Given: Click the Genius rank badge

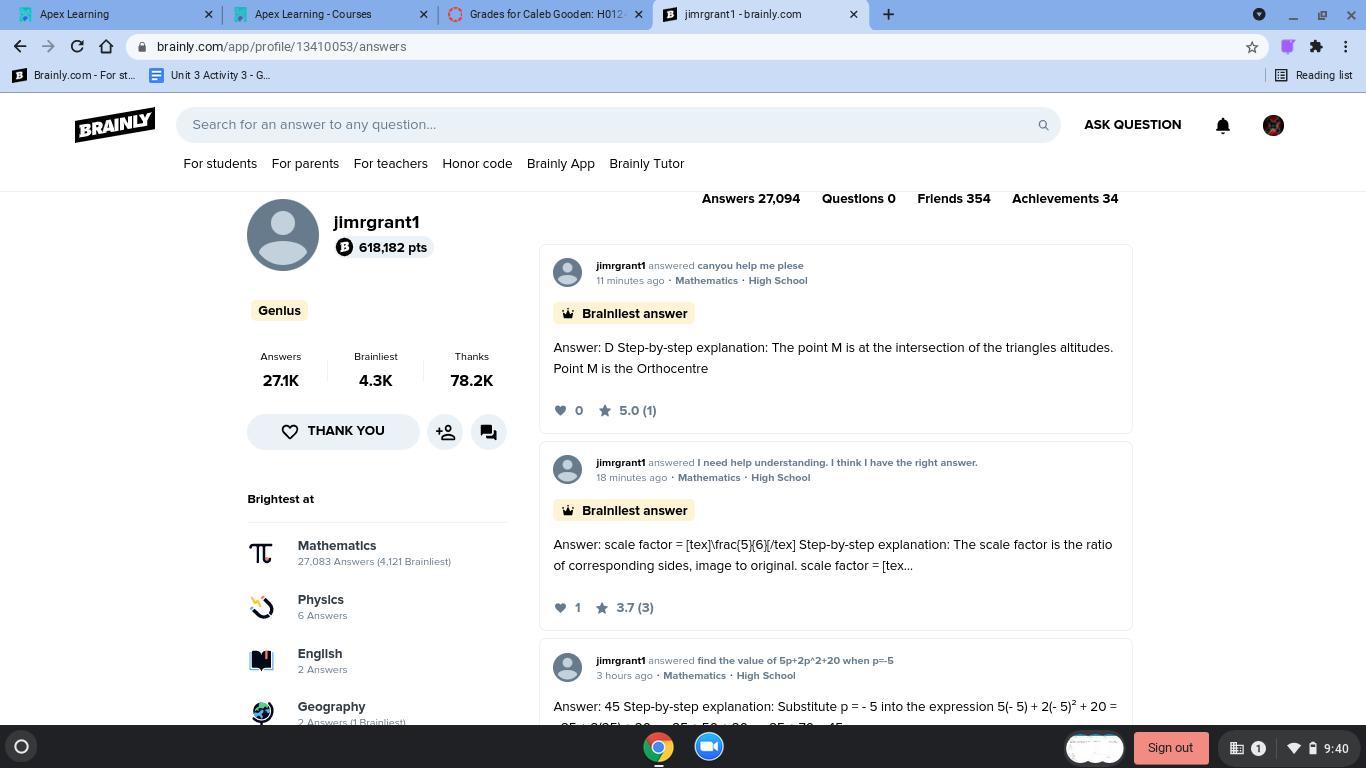Looking at the screenshot, I should (279, 311).
